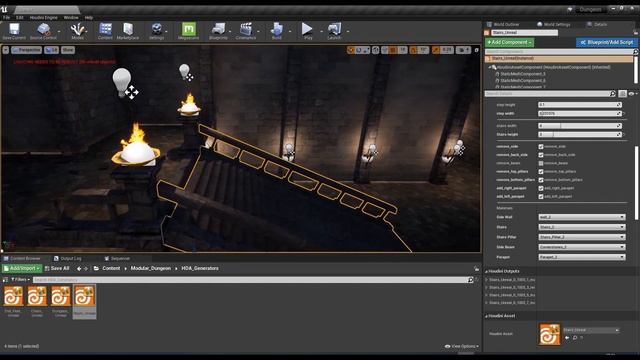Screen dimensions: 640x360
Task: Open Source Control from the toolbar
Action: (x=43, y=31)
